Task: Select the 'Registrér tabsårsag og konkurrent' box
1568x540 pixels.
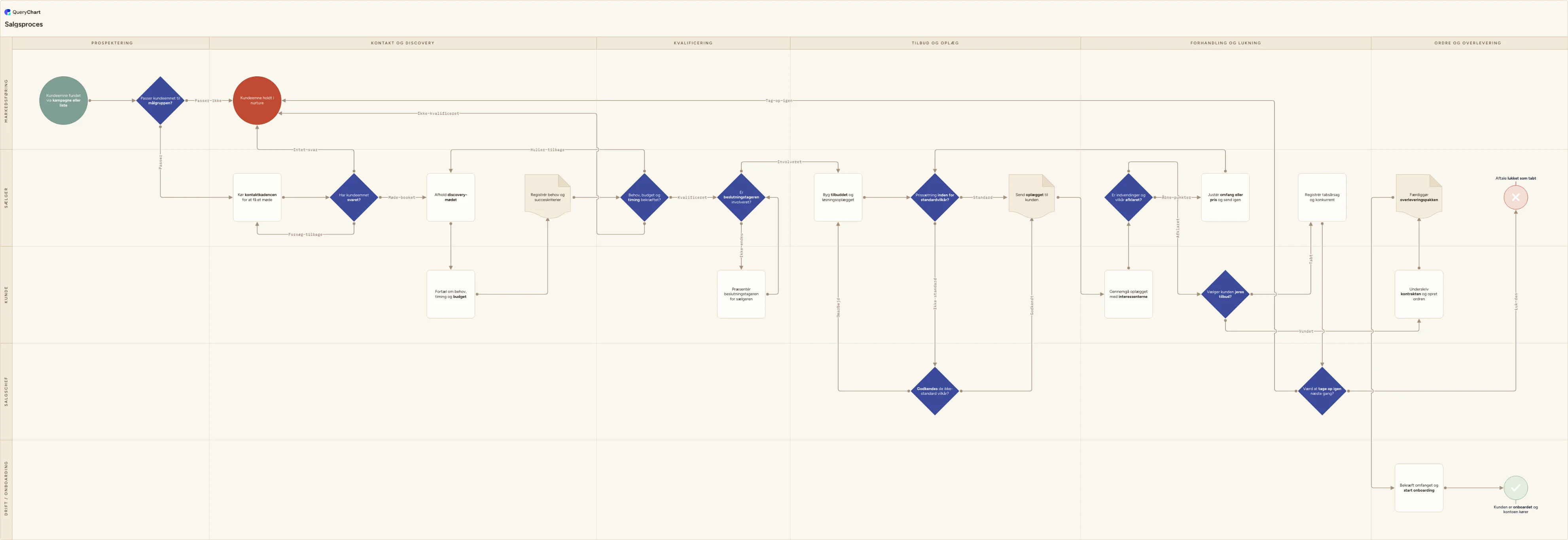Action: [x=1322, y=197]
